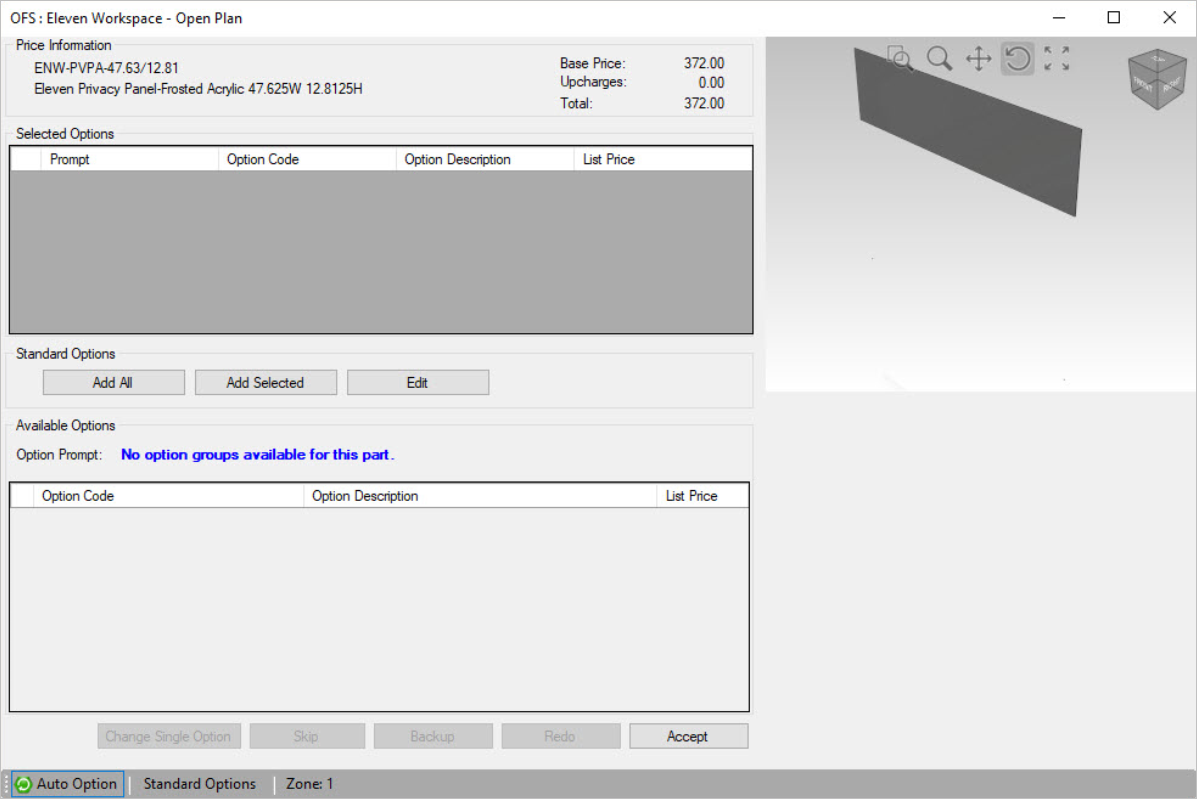Click the grayed-out Skip button
This screenshot has height=799, width=1197.
click(x=306, y=736)
